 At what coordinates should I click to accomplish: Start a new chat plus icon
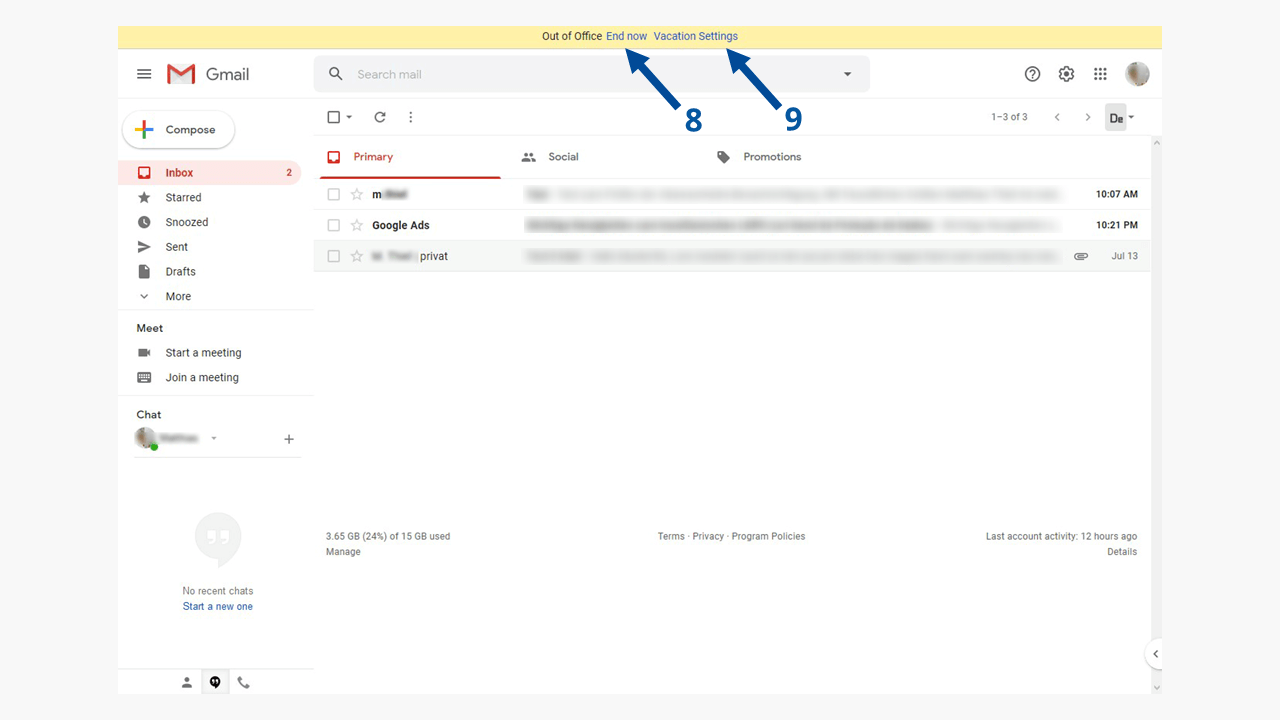289,439
